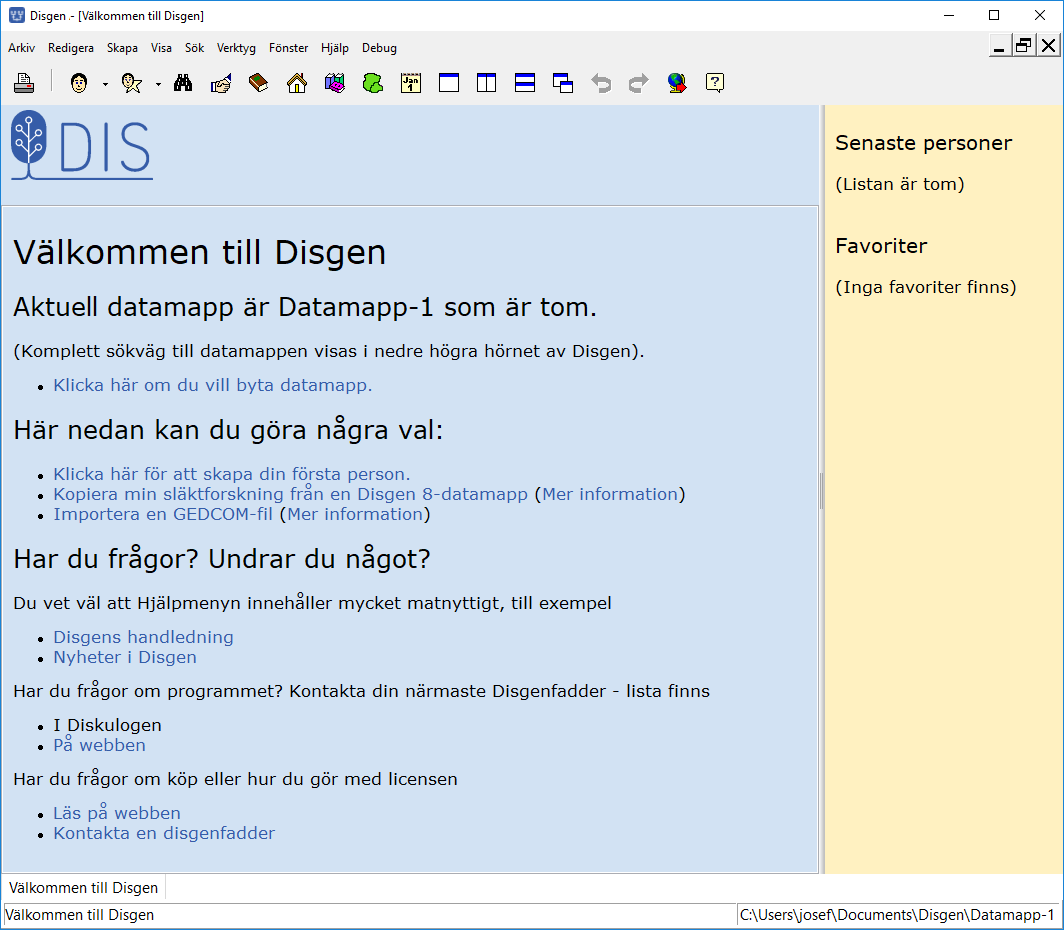Image resolution: width=1064 pixels, height=930 pixels.
Task: Select the Välkommen till Disgen bottom tab
Action: (x=83, y=888)
